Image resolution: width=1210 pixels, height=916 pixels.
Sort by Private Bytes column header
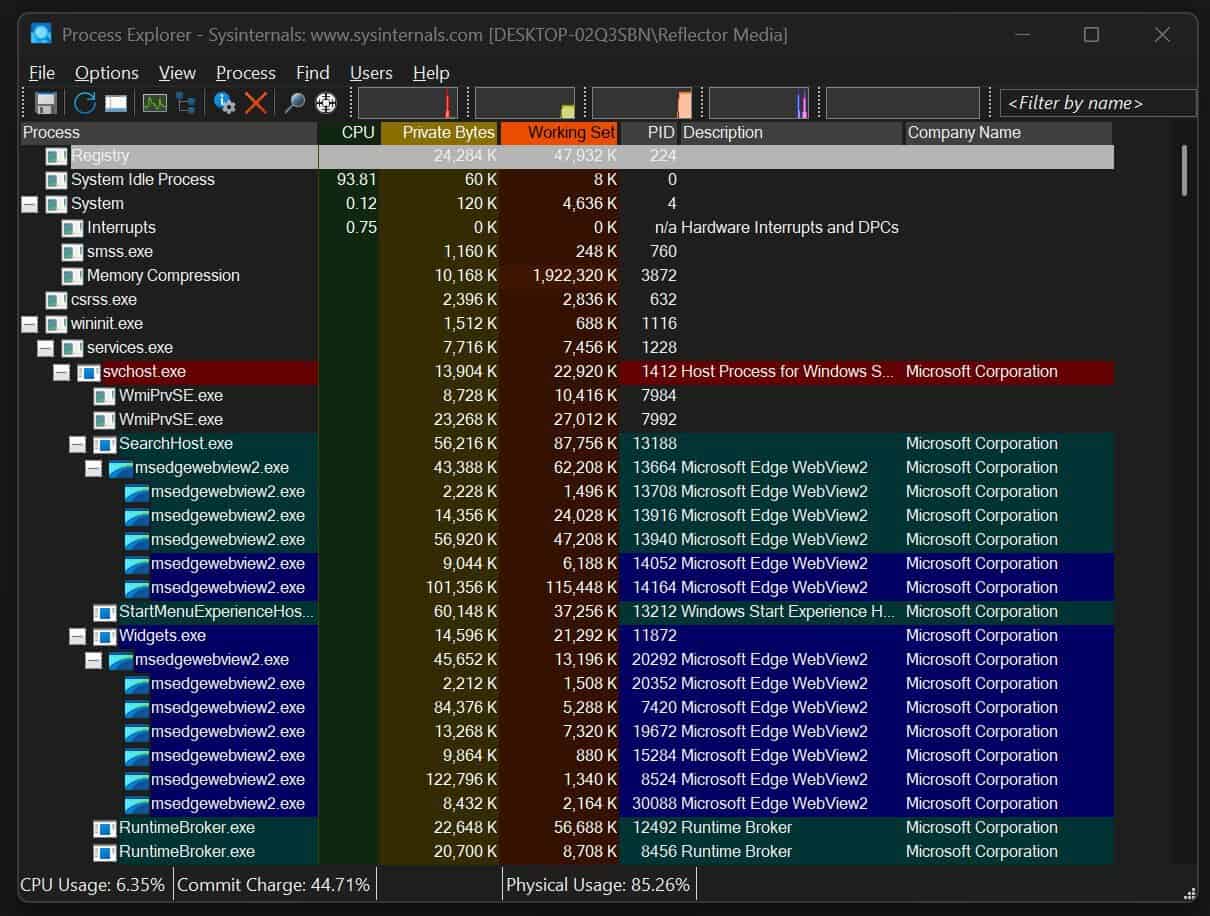click(x=440, y=133)
